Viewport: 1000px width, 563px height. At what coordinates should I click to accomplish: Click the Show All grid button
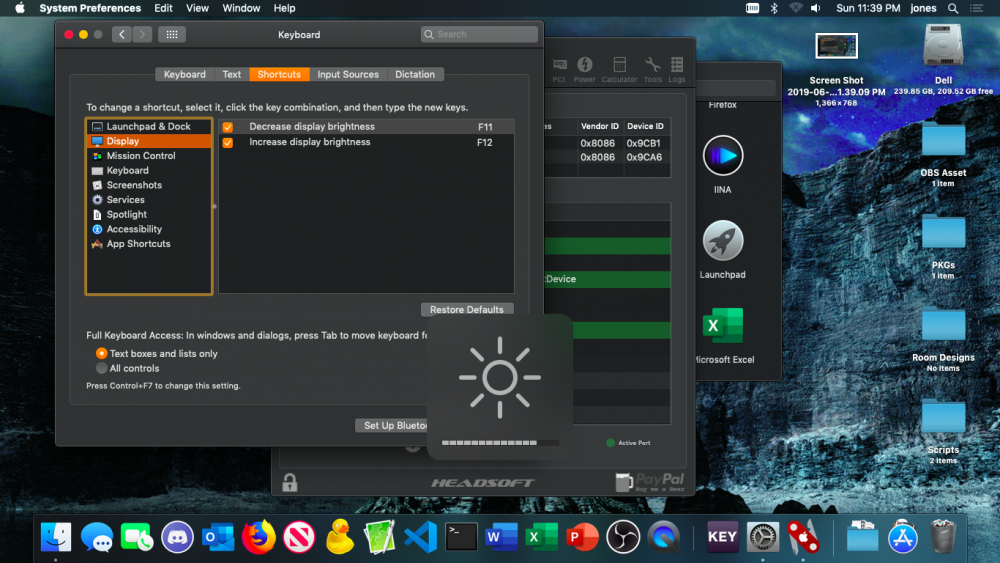pyautogui.click(x=171, y=34)
